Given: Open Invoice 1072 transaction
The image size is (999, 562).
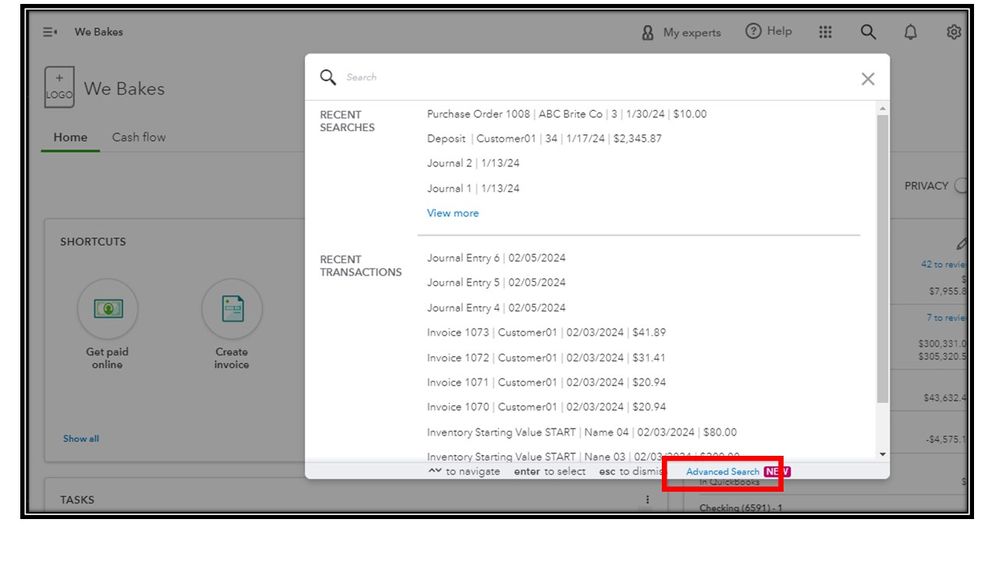Looking at the screenshot, I should click(x=546, y=358).
